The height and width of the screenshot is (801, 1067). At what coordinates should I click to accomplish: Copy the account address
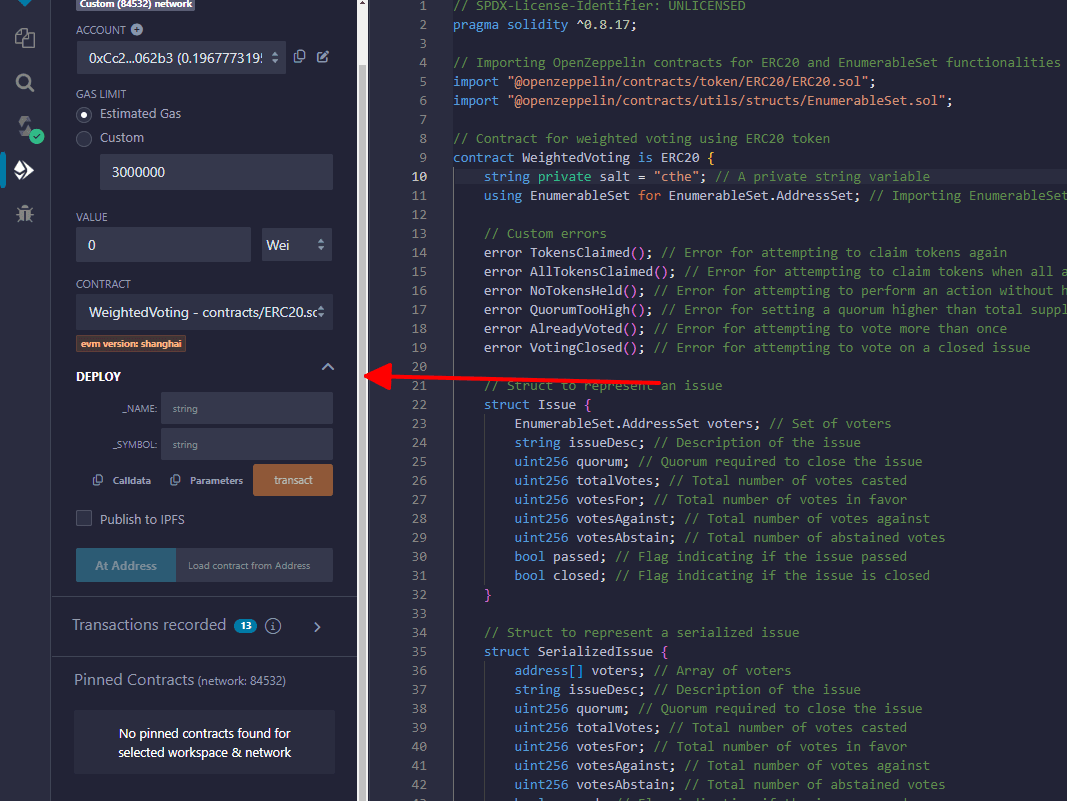coord(299,56)
